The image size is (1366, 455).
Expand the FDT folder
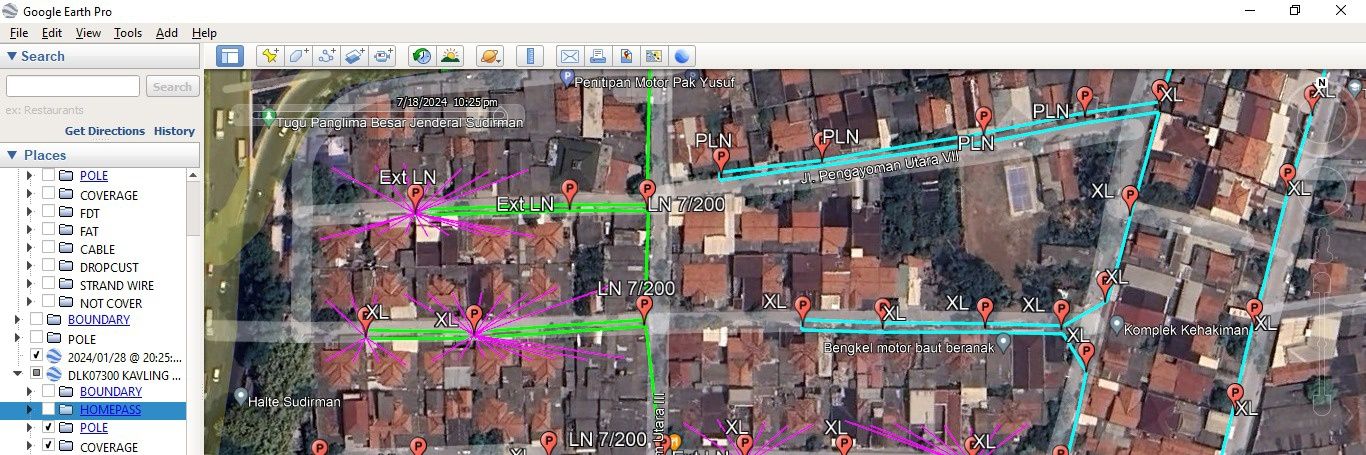30,213
